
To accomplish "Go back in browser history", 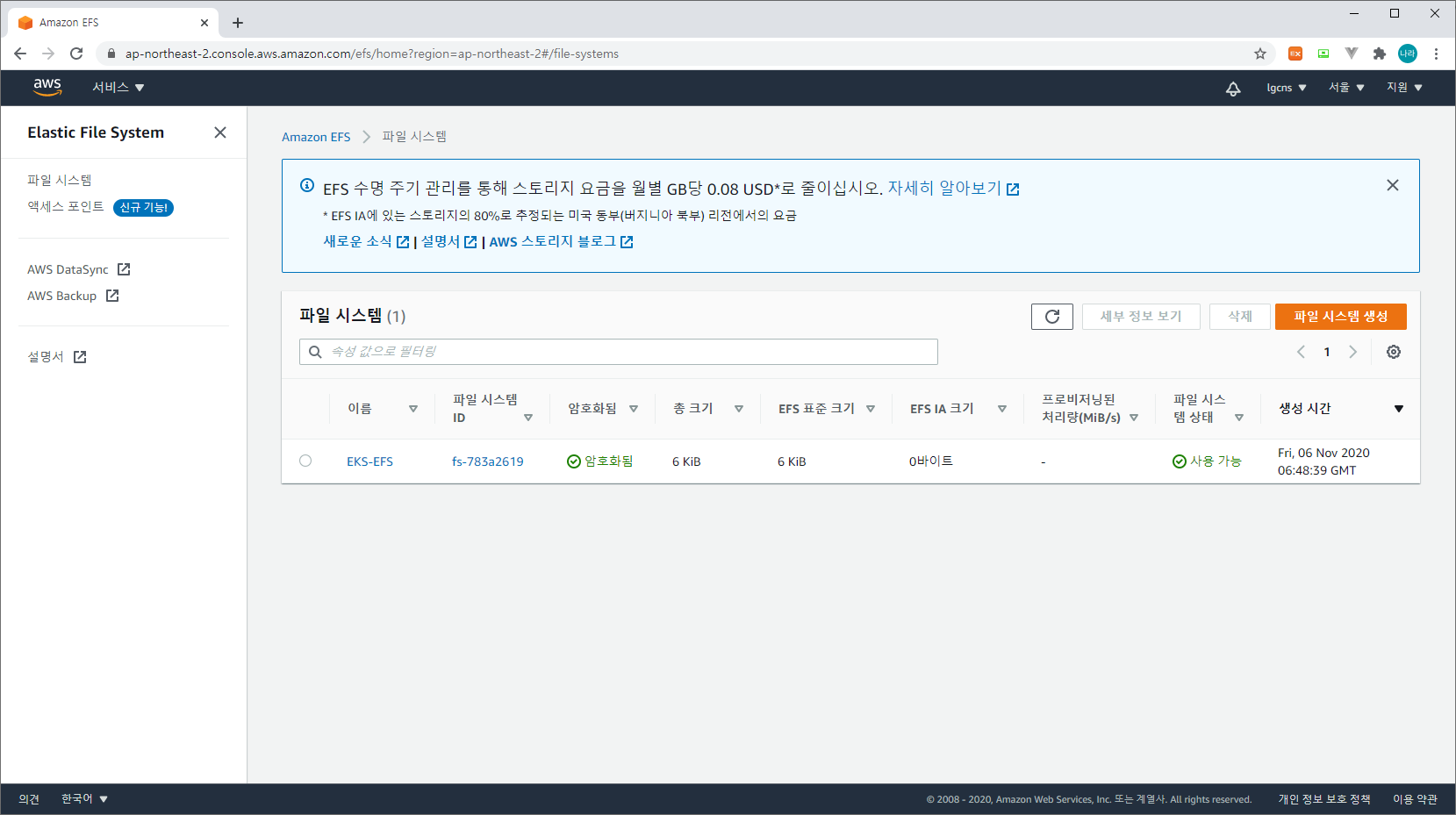I will tap(20, 54).
